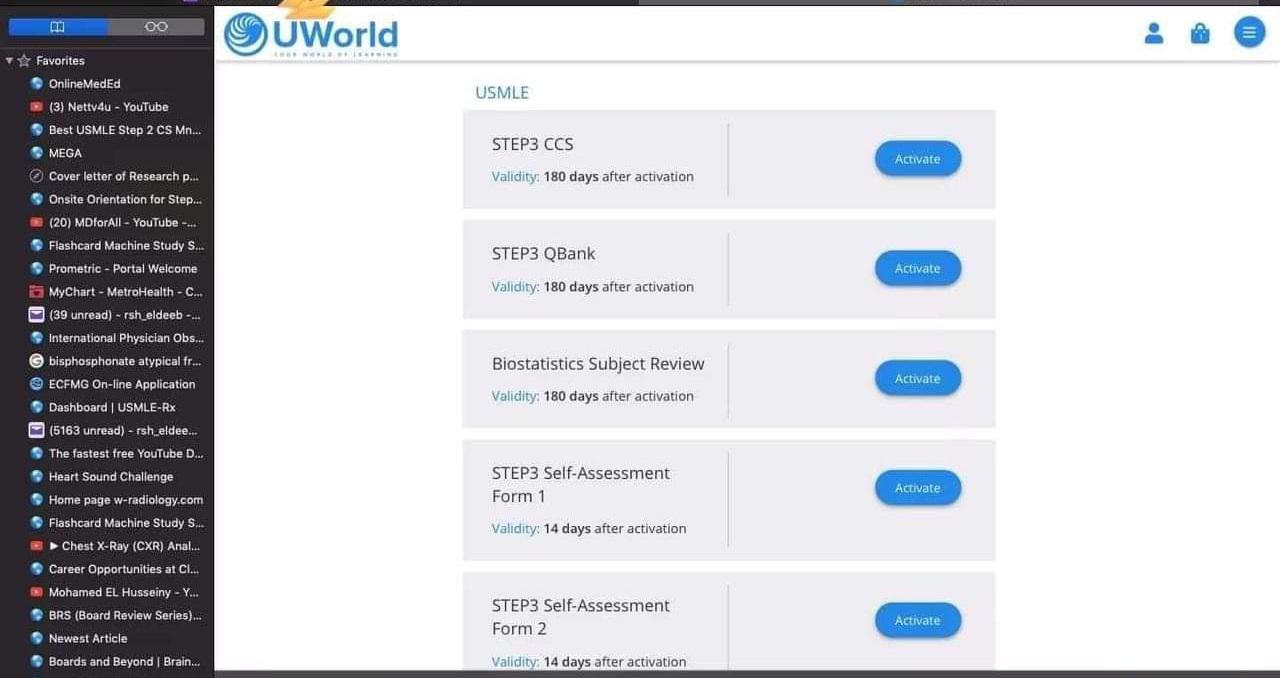This screenshot has width=1280, height=678.
Task: Open the shopping cart icon
Action: 1199,33
